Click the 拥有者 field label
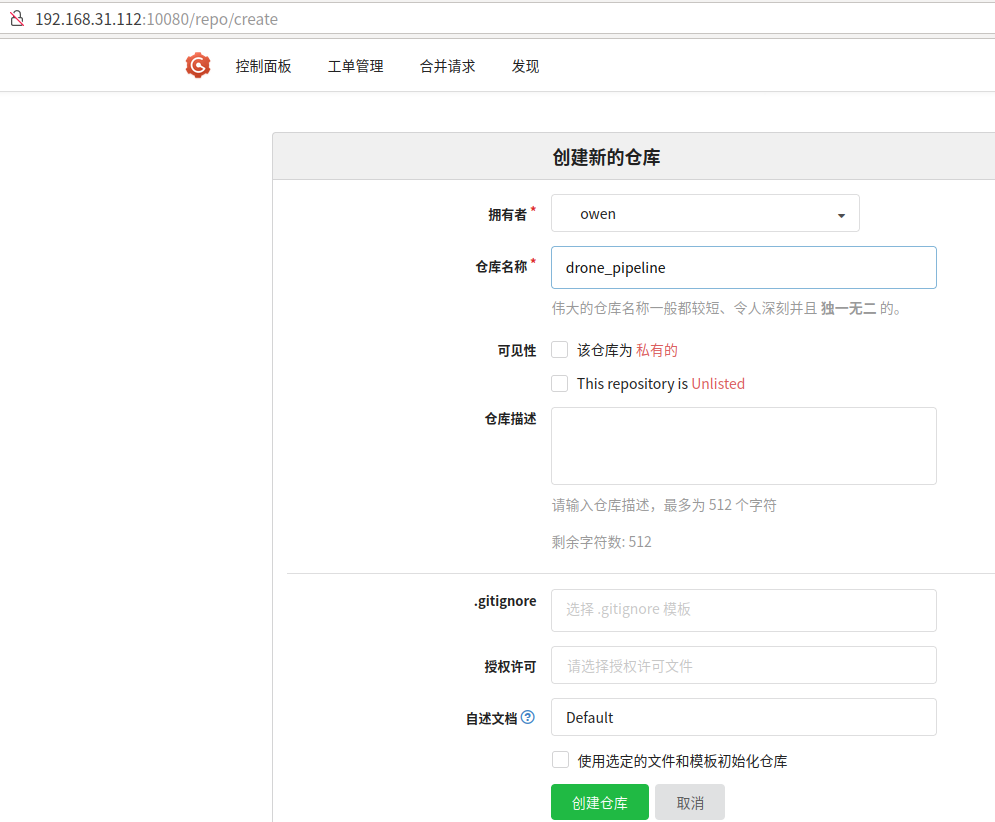The height and width of the screenshot is (822, 995). [508, 215]
